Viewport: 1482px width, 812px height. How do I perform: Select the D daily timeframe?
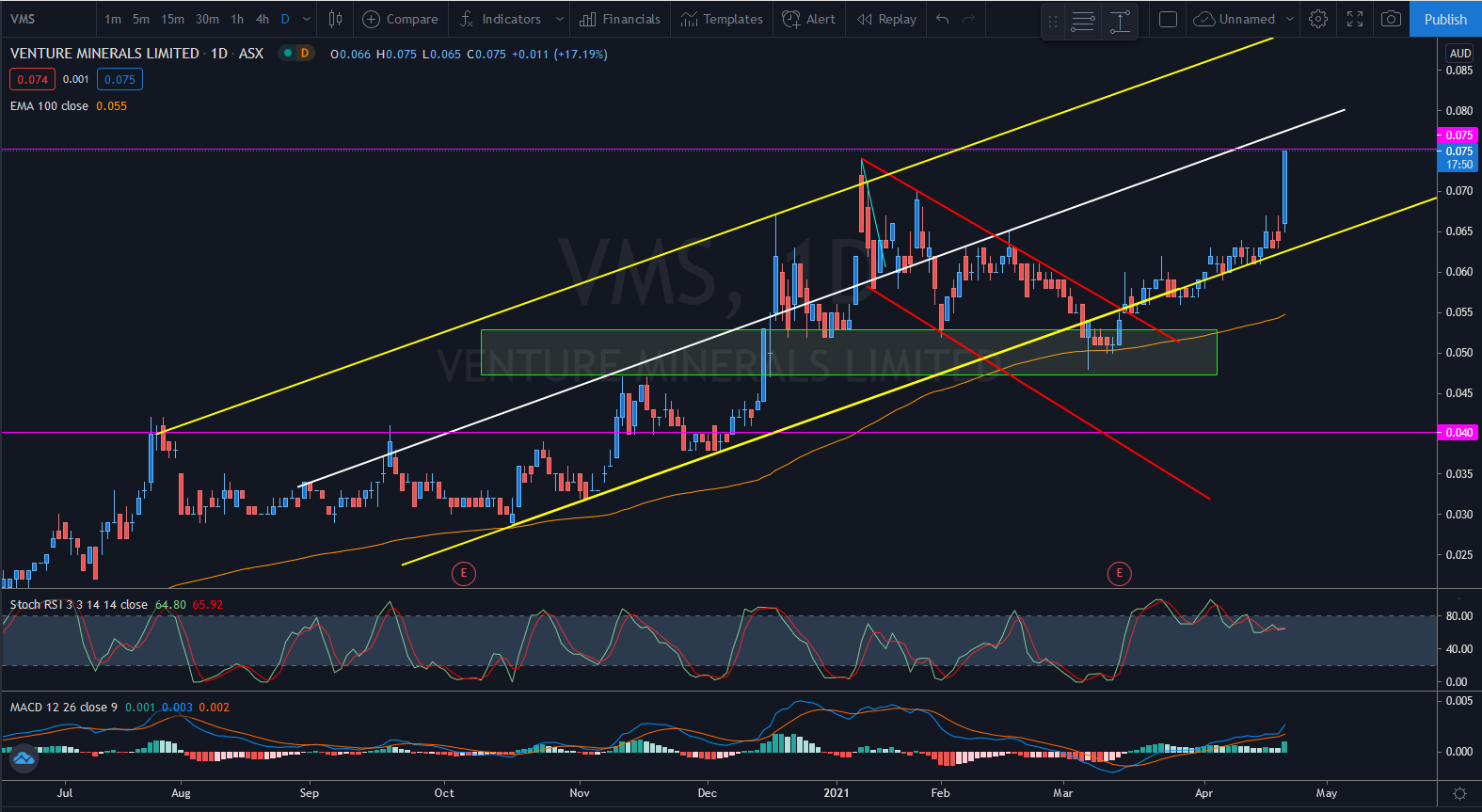285,19
